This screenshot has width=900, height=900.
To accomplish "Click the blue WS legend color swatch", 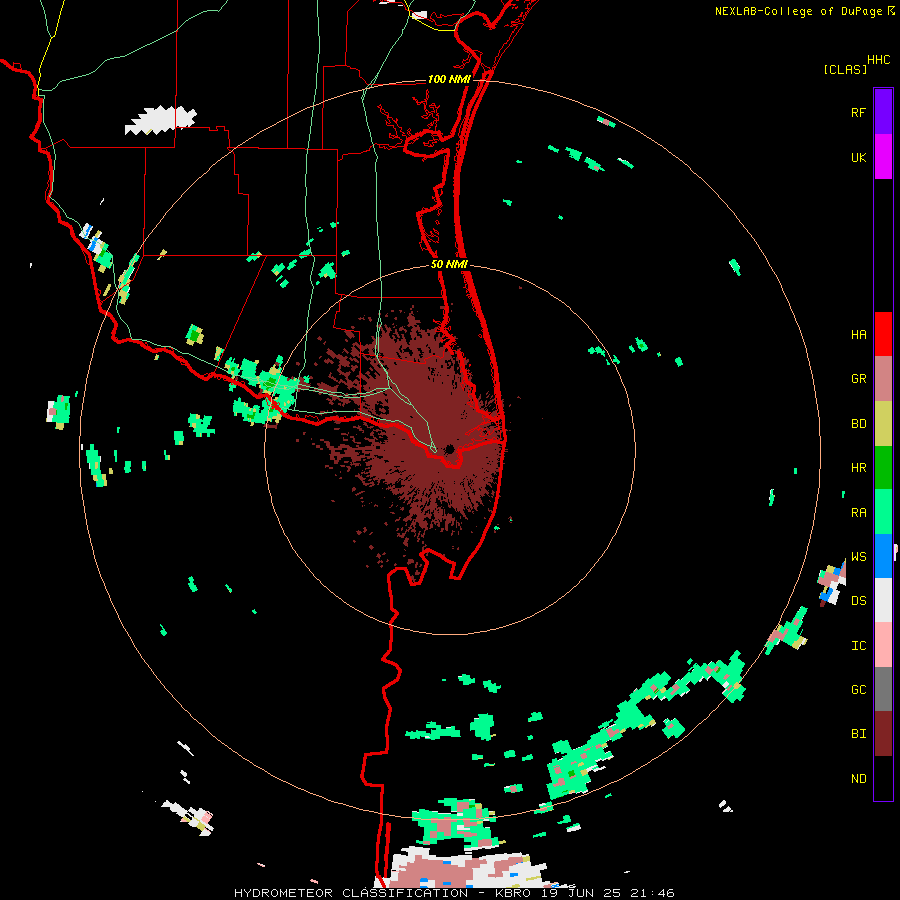I will tap(883, 556).
